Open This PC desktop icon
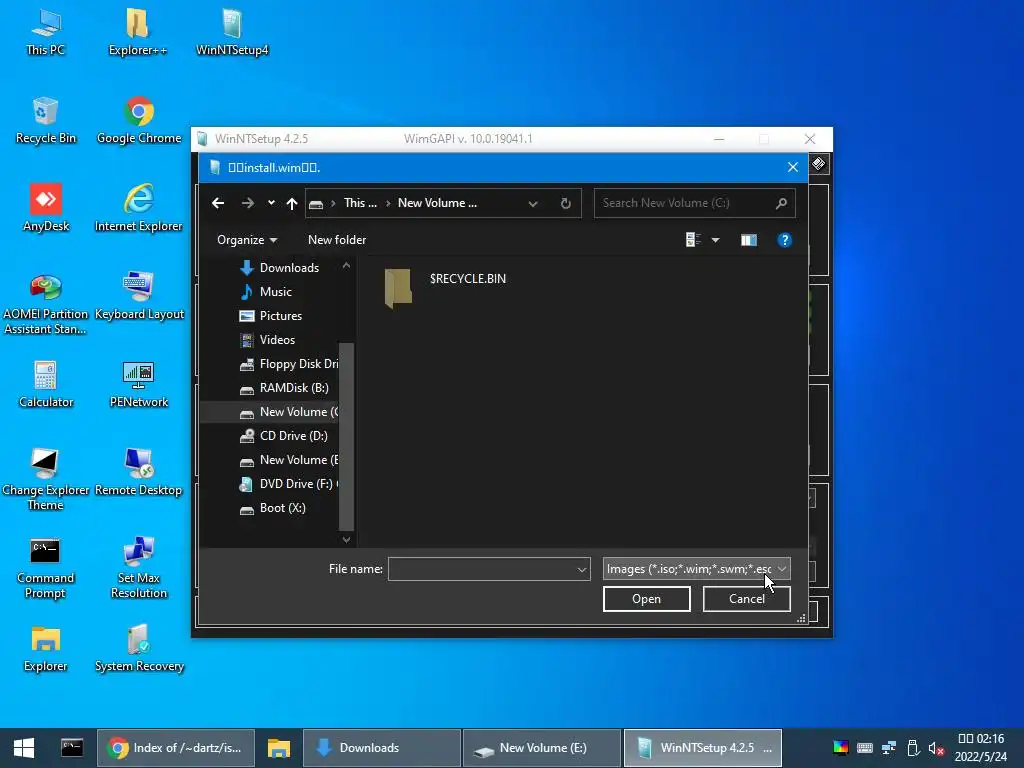The height and width of the screenshot is (768, 1024). tap(46, 33)
